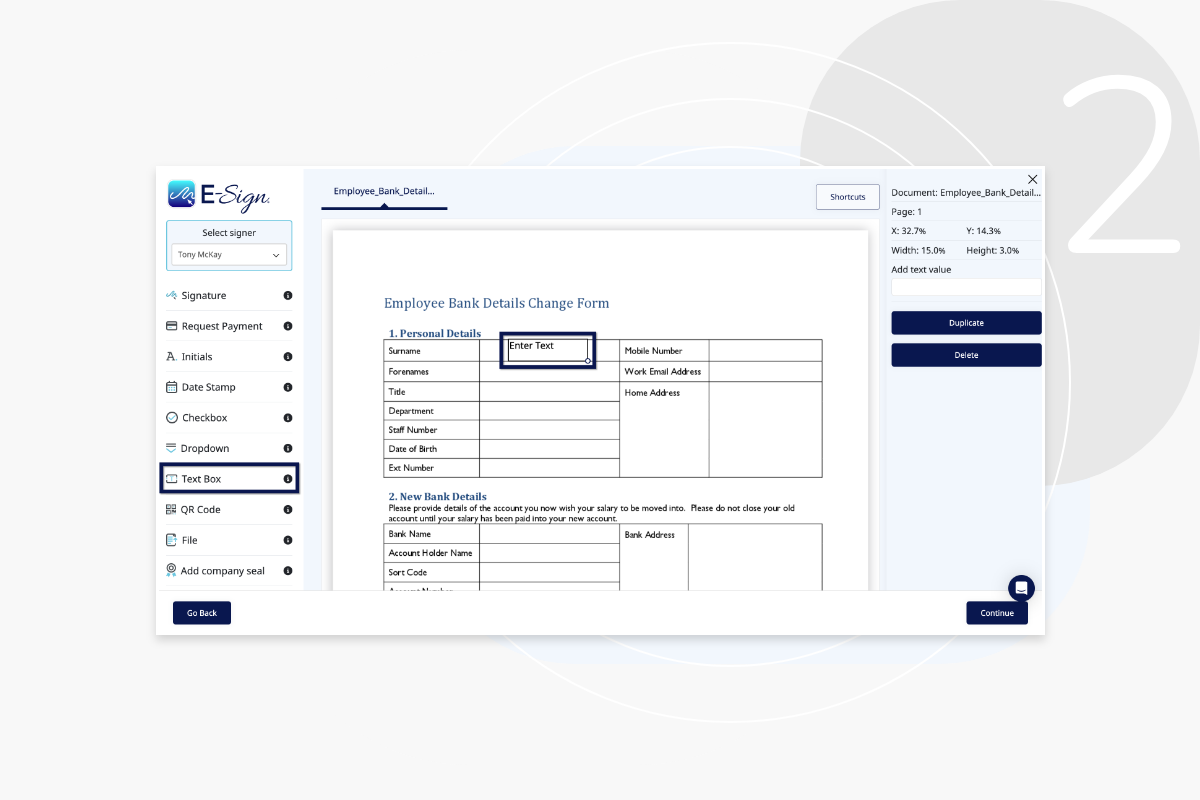Show info for File field
1200x800 pixels.
click(x=288, y=540)
